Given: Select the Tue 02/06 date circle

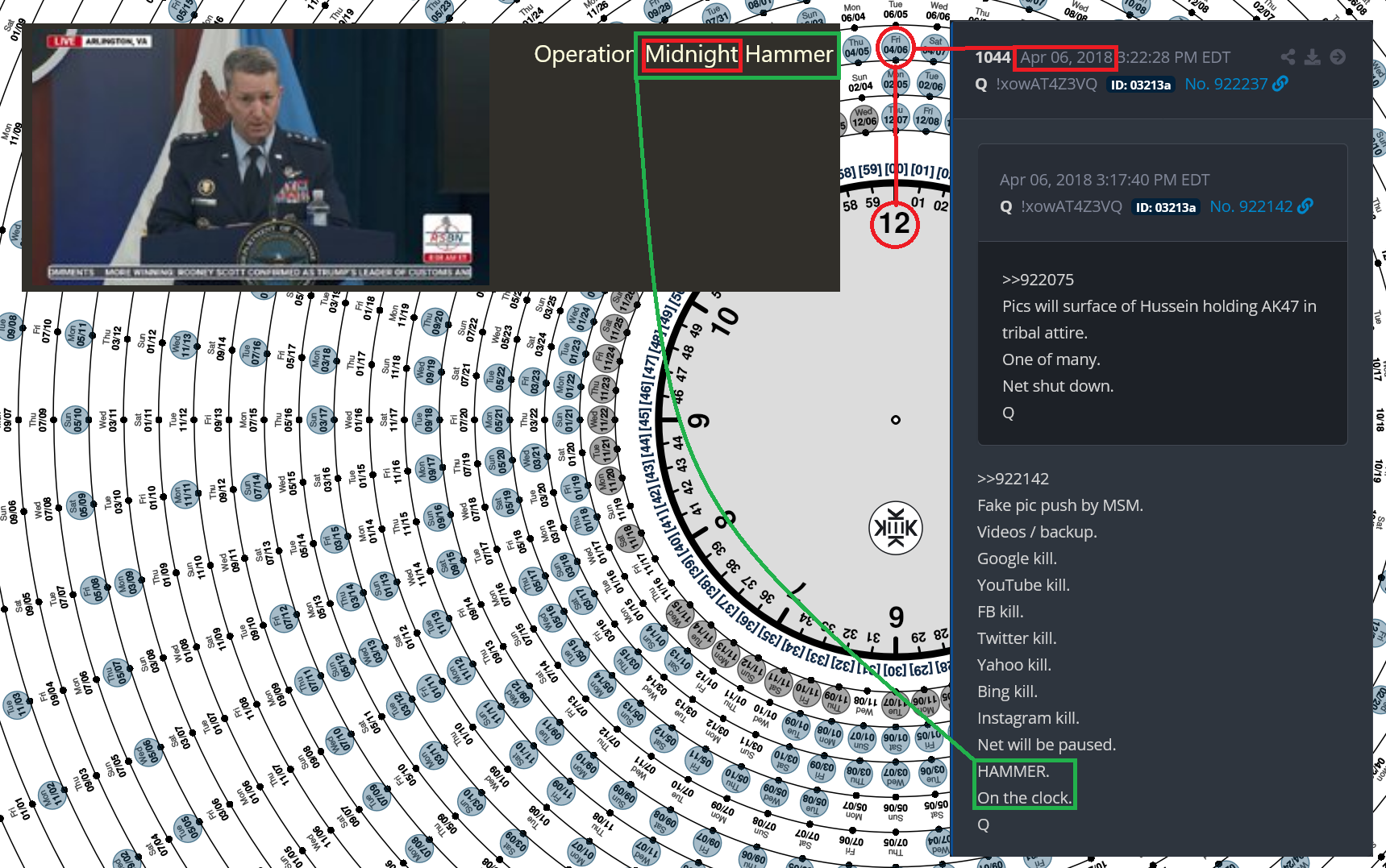Looking at the screenshot, I should point(930,82).
